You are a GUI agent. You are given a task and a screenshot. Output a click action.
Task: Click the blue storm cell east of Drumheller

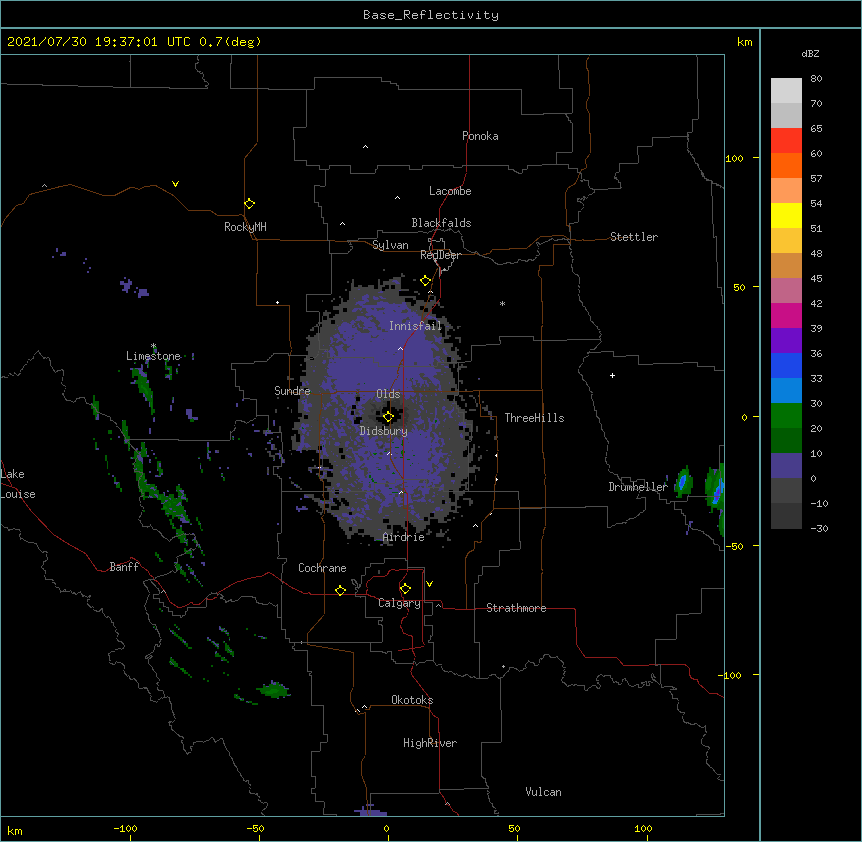pyautogui.click(x=683, y=483)
